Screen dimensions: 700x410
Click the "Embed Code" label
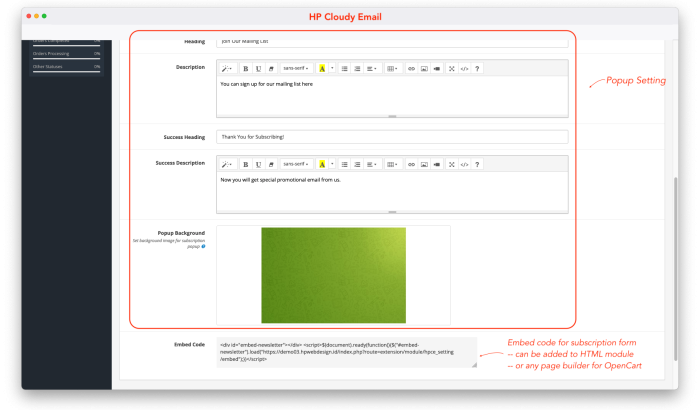(189, 344)
